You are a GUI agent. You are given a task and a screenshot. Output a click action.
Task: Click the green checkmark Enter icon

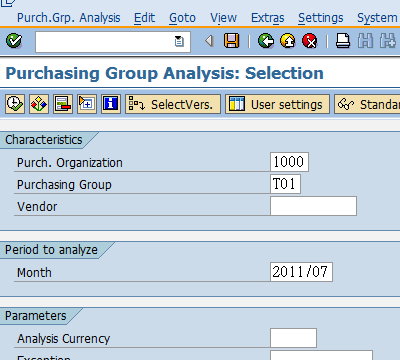(14, 41)
